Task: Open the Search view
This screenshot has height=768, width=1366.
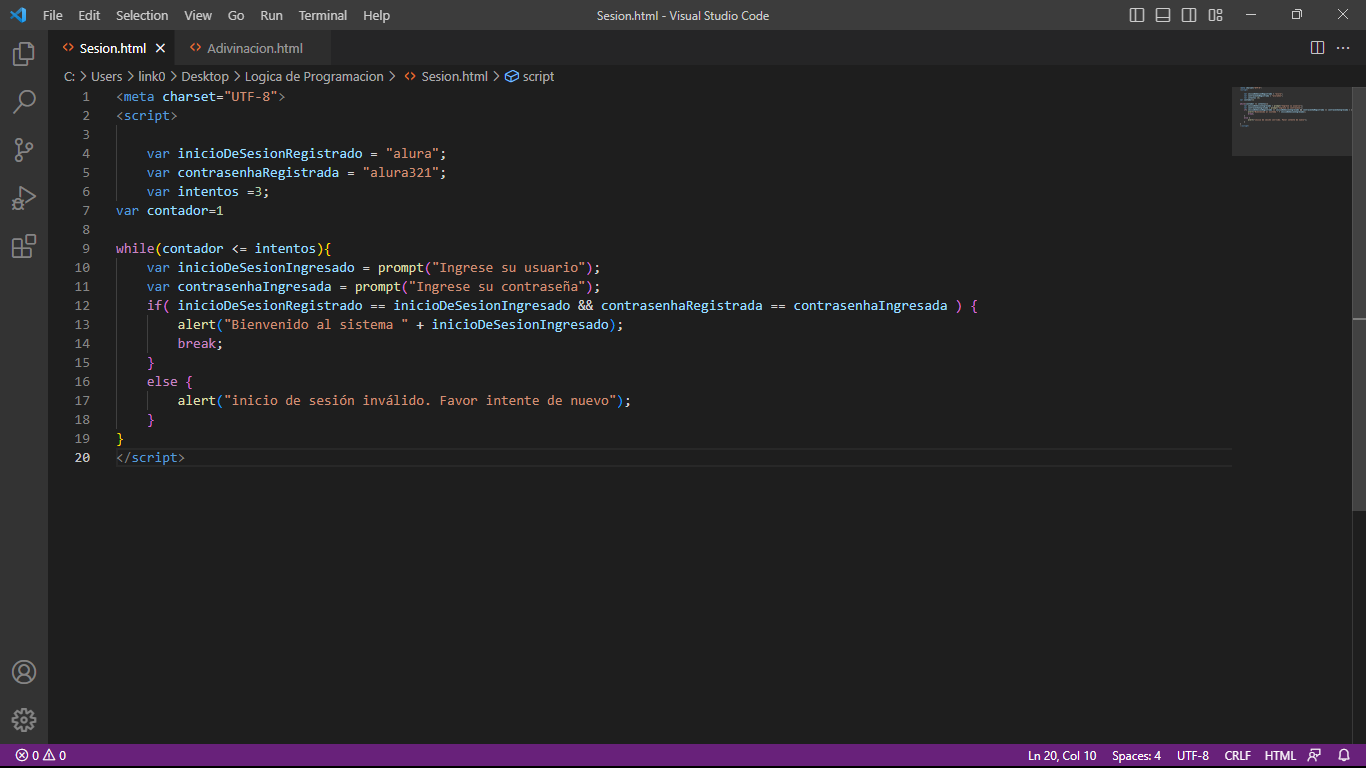Action: pos(24,102)
